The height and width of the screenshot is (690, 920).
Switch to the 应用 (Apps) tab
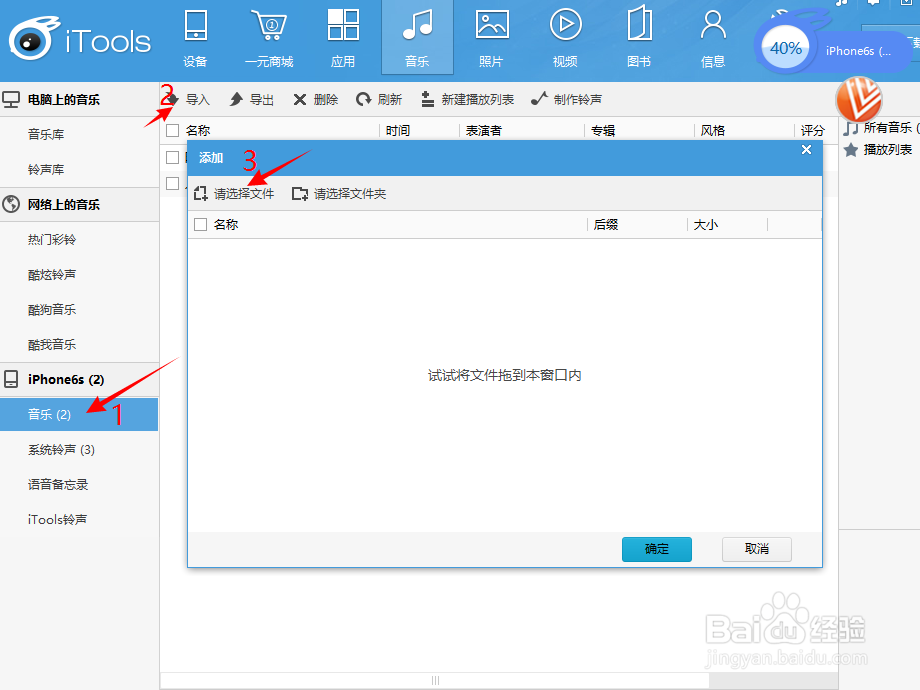pyautogui.click(x=343, y=38)
